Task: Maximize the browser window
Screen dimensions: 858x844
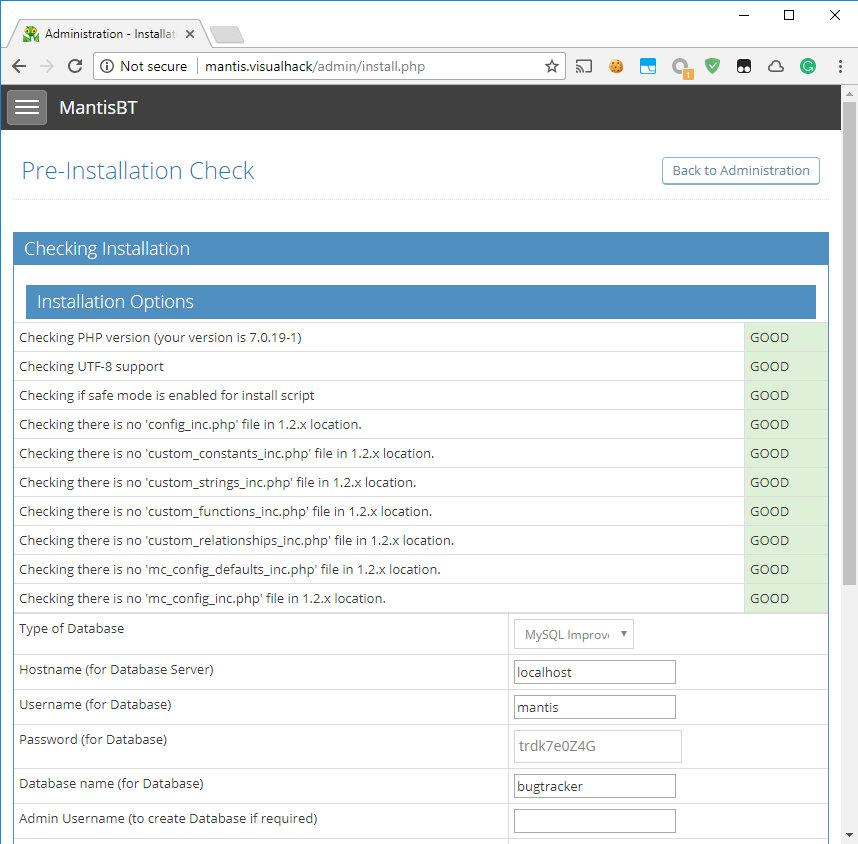Action: click(x=789, y=15)
